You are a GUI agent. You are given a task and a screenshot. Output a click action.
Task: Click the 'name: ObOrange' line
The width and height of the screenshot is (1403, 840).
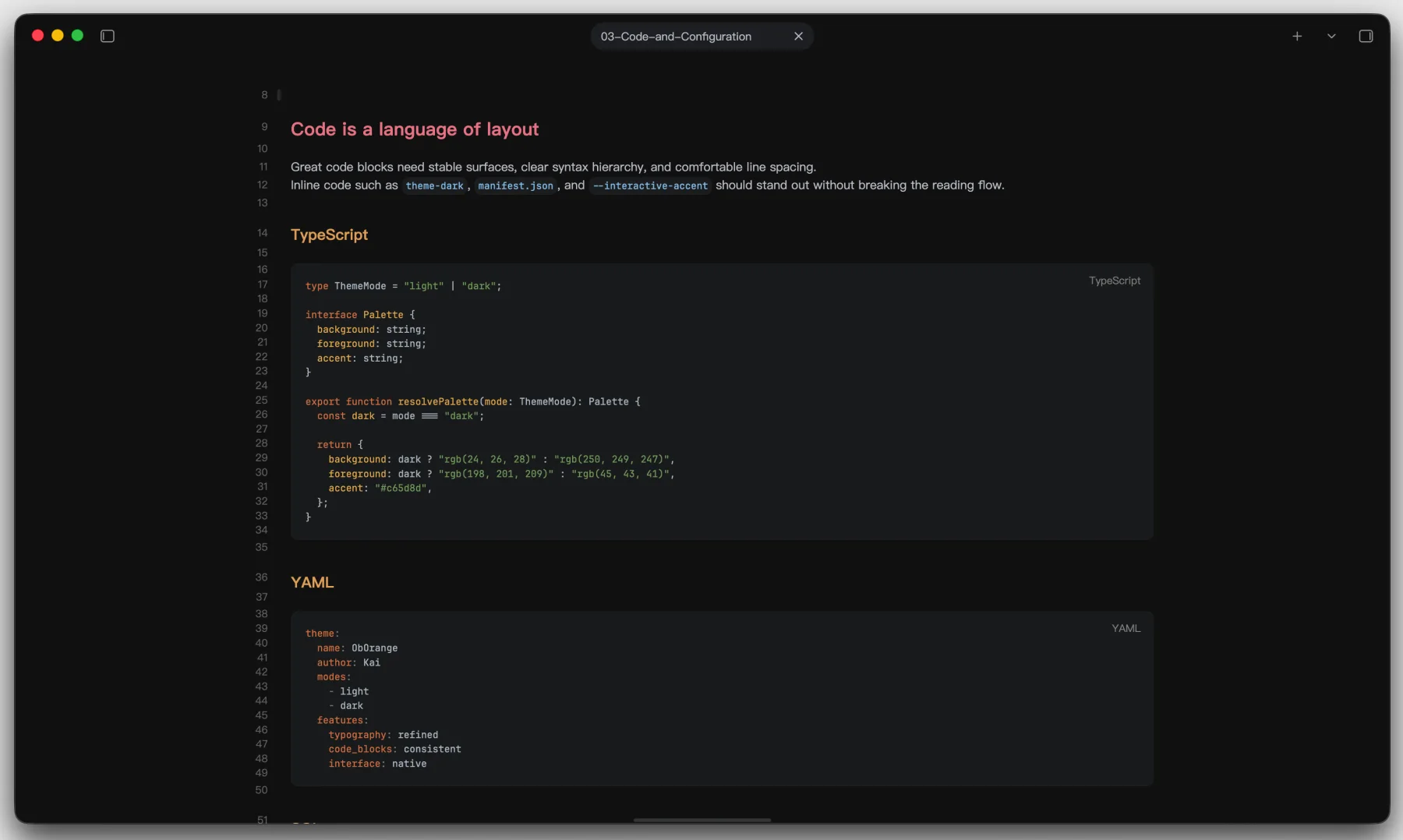pyautogui.click(x=357, y=648)
